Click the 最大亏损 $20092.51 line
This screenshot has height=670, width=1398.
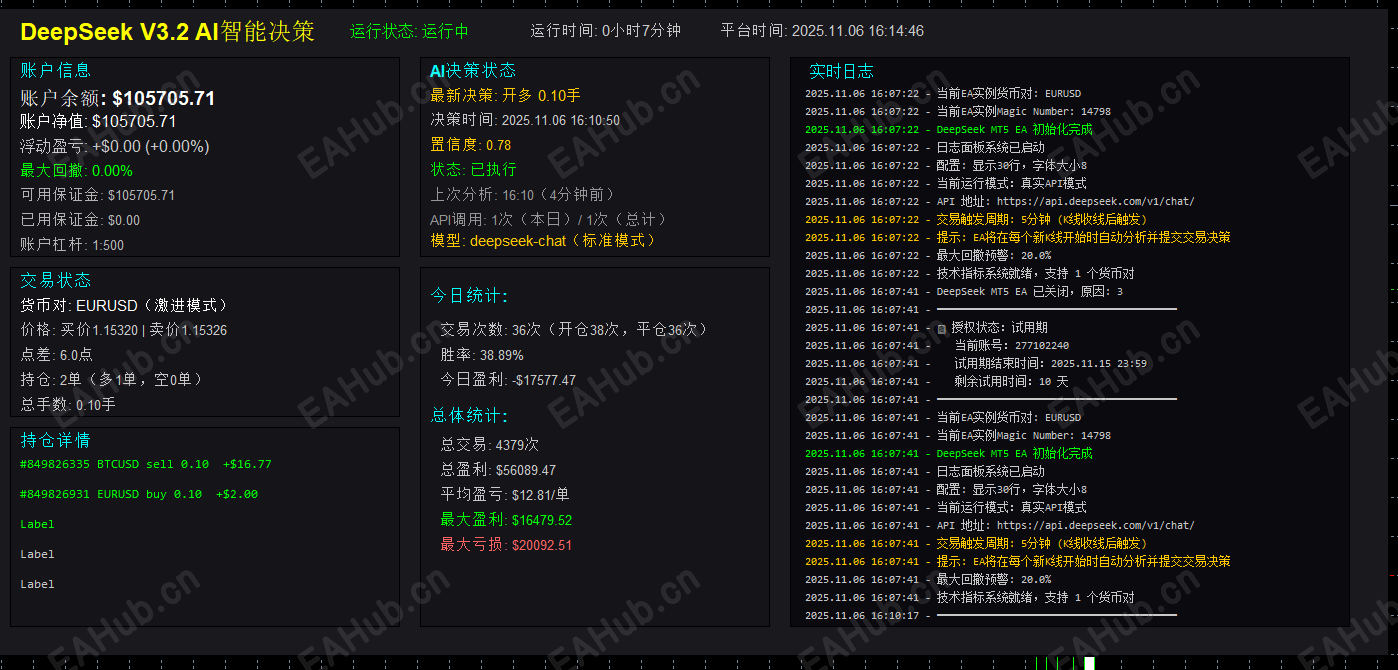coord(506,545)
